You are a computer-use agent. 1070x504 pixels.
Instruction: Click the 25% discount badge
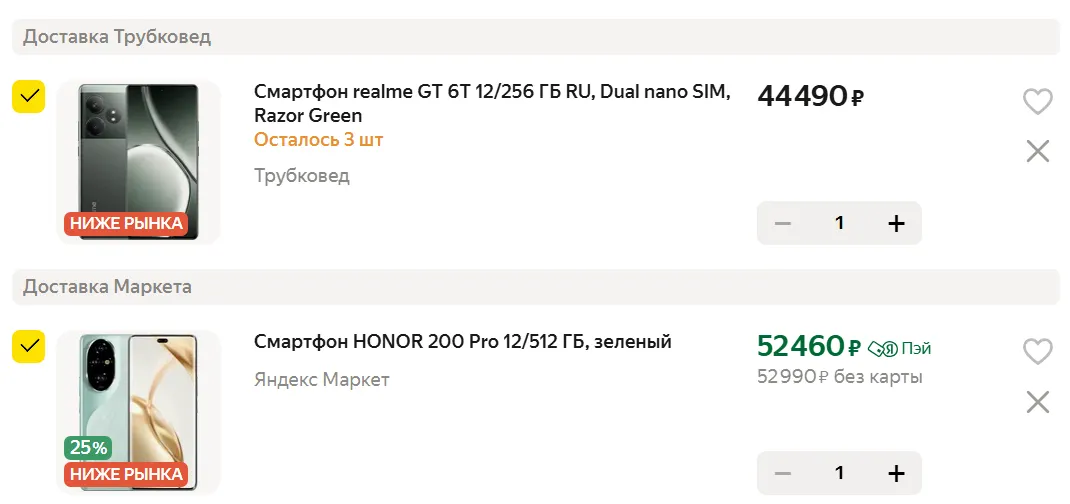88,448
